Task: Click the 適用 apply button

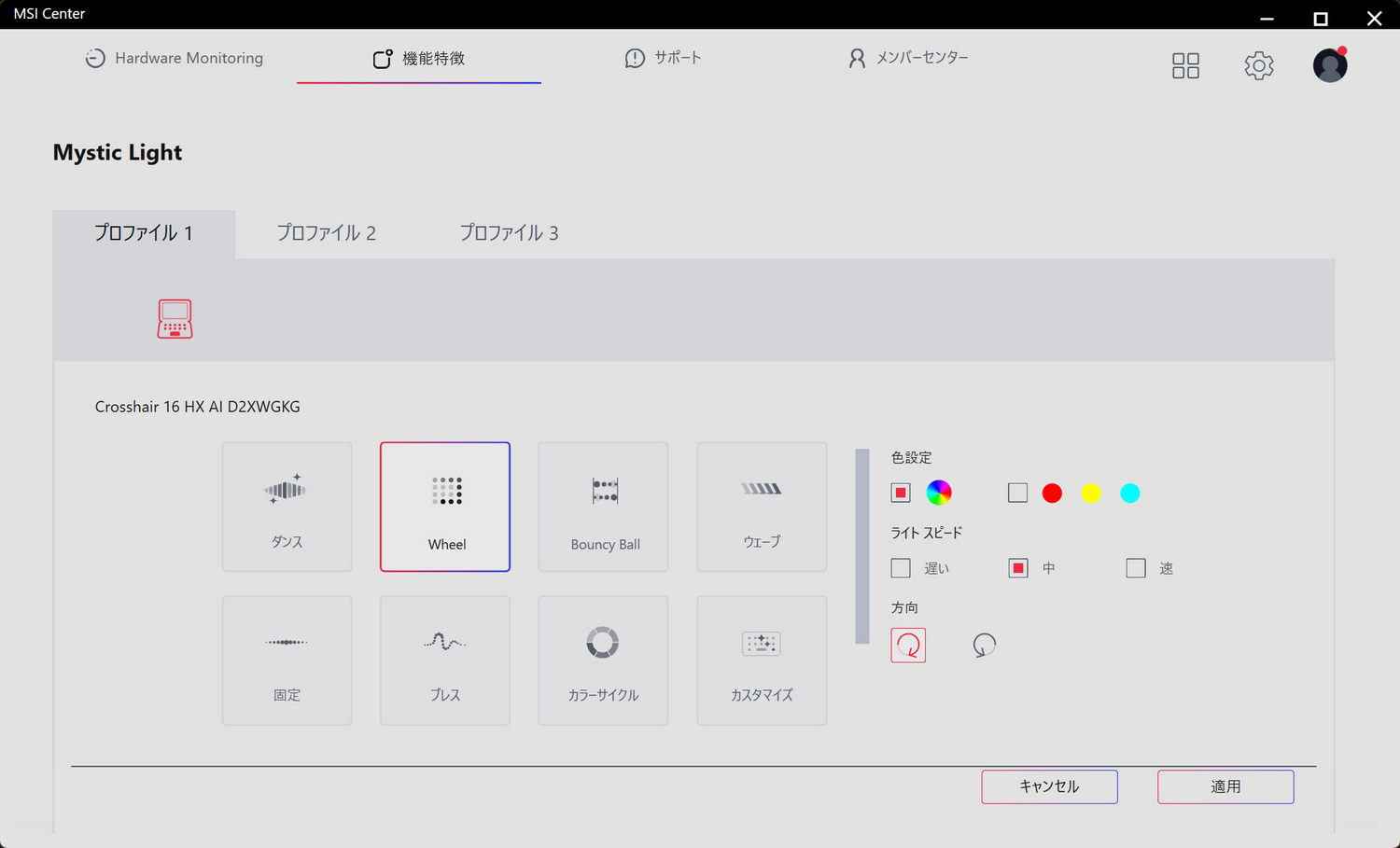Action: (x=1225, y=786)
